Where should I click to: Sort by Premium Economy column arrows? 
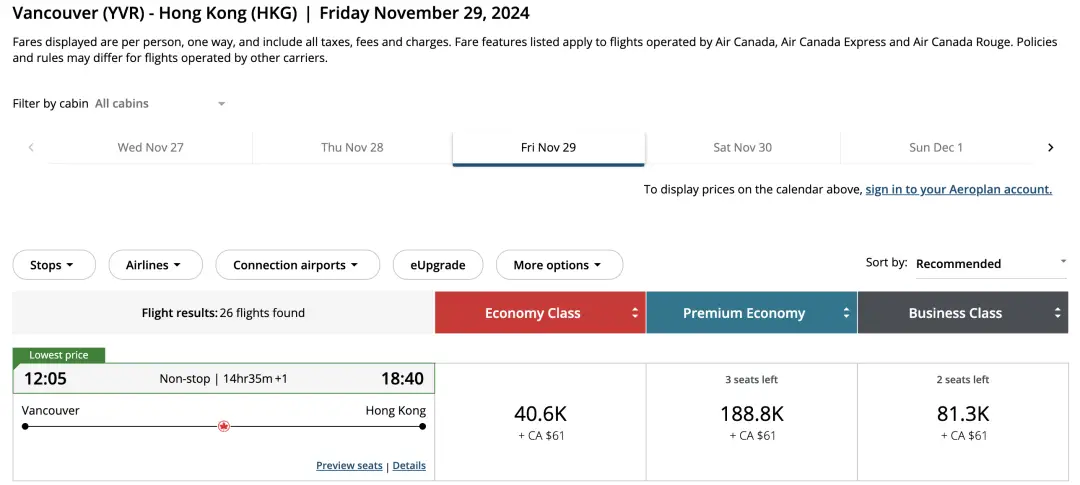click(x=846, y=313)
